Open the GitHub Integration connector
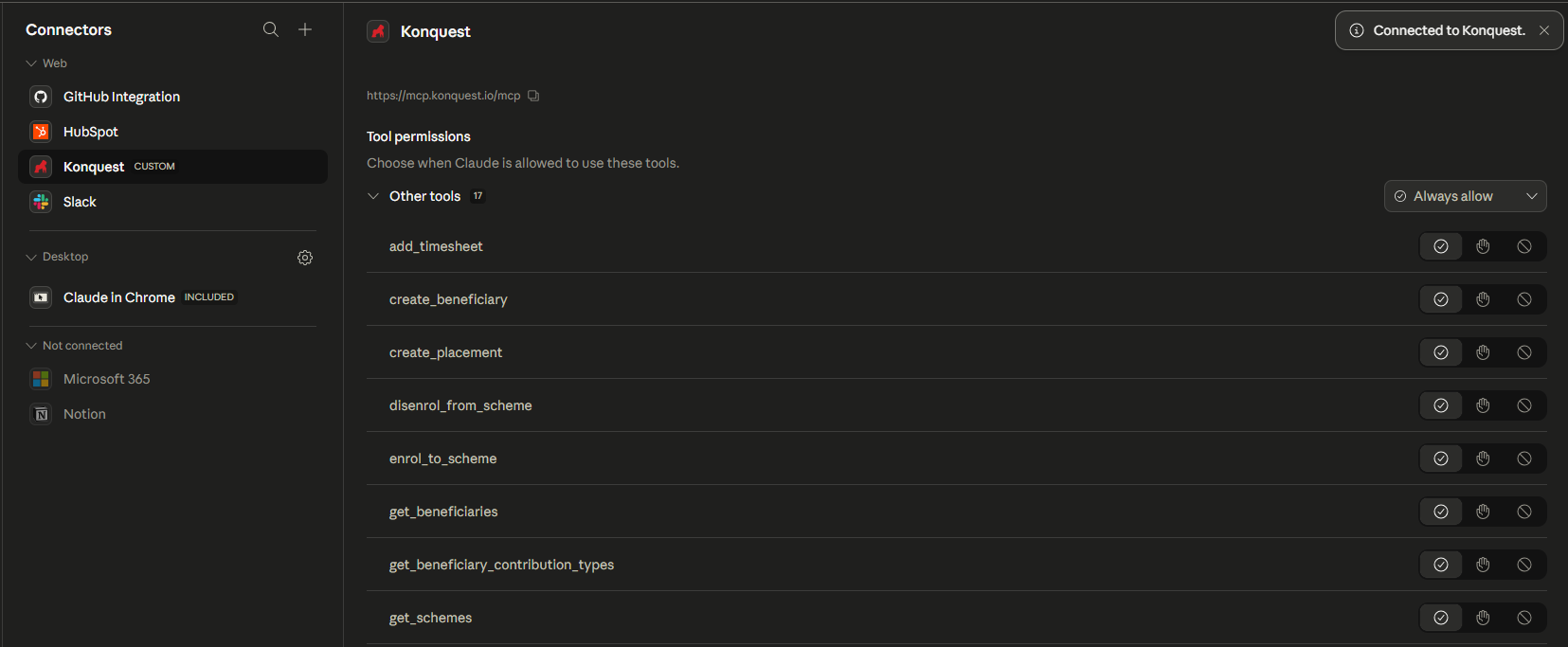The width and height of the screenshot is (1568, 647). [121, 97]
